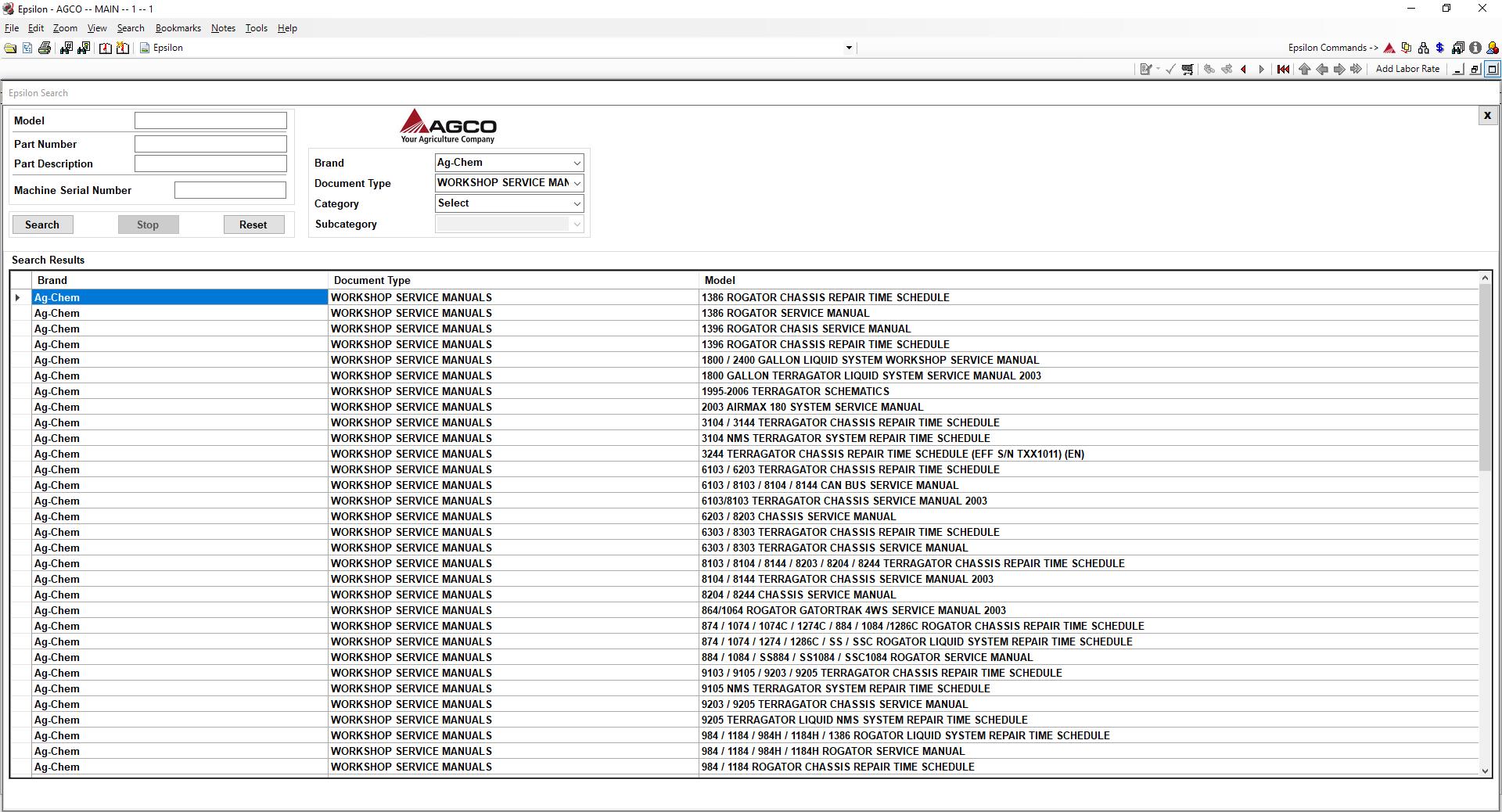1502x812 pixels.
Task: Click Add Labor Rate in toolbar
Action: tap(1407, 69)
